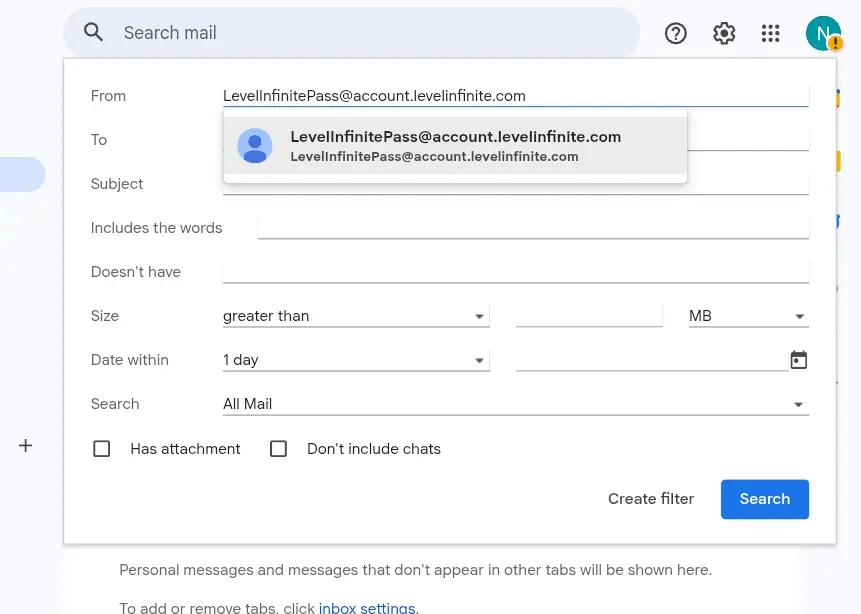861x614 pixels.
Task: Focus the date input field
Action: (x=652, y=360)
